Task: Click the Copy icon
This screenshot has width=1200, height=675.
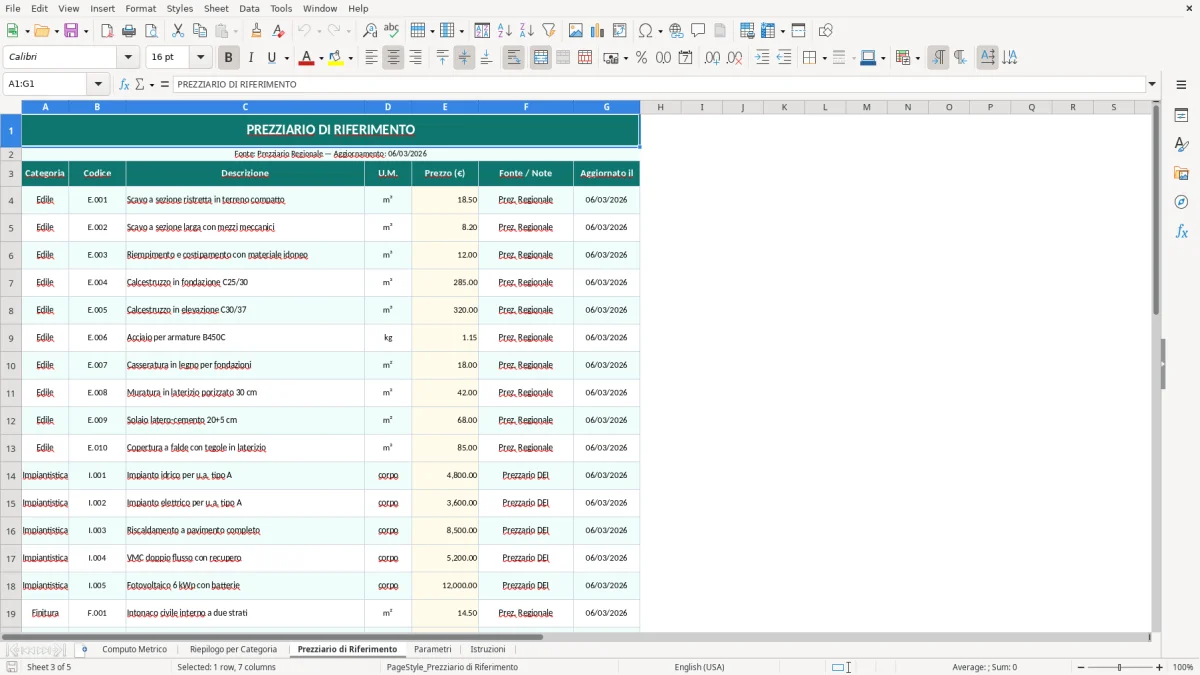Action: coord(200,31)
